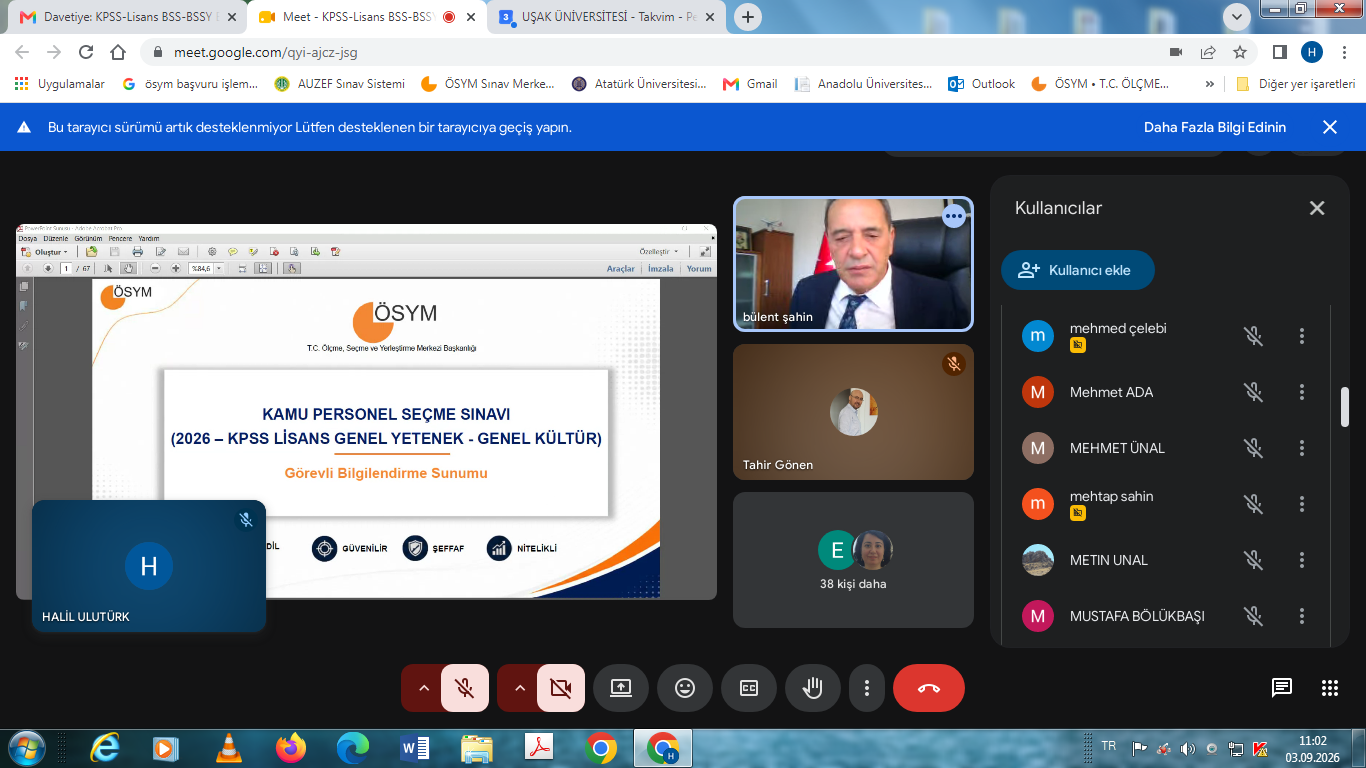Expand hidden bookmarks chevron

click(x=1210, y=84)
